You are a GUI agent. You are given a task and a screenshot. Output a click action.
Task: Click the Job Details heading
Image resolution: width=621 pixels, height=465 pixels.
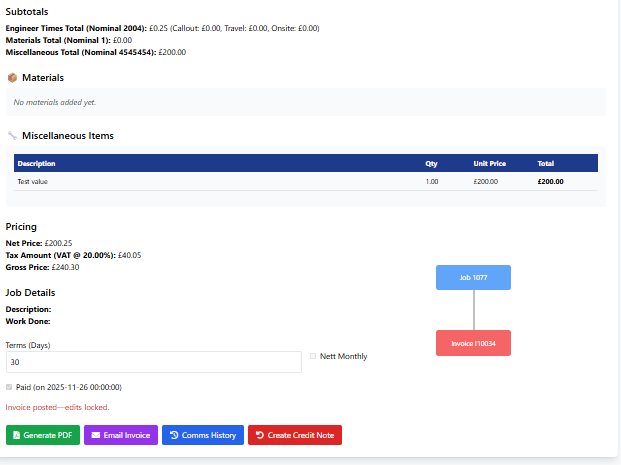[x=30, y=293]
